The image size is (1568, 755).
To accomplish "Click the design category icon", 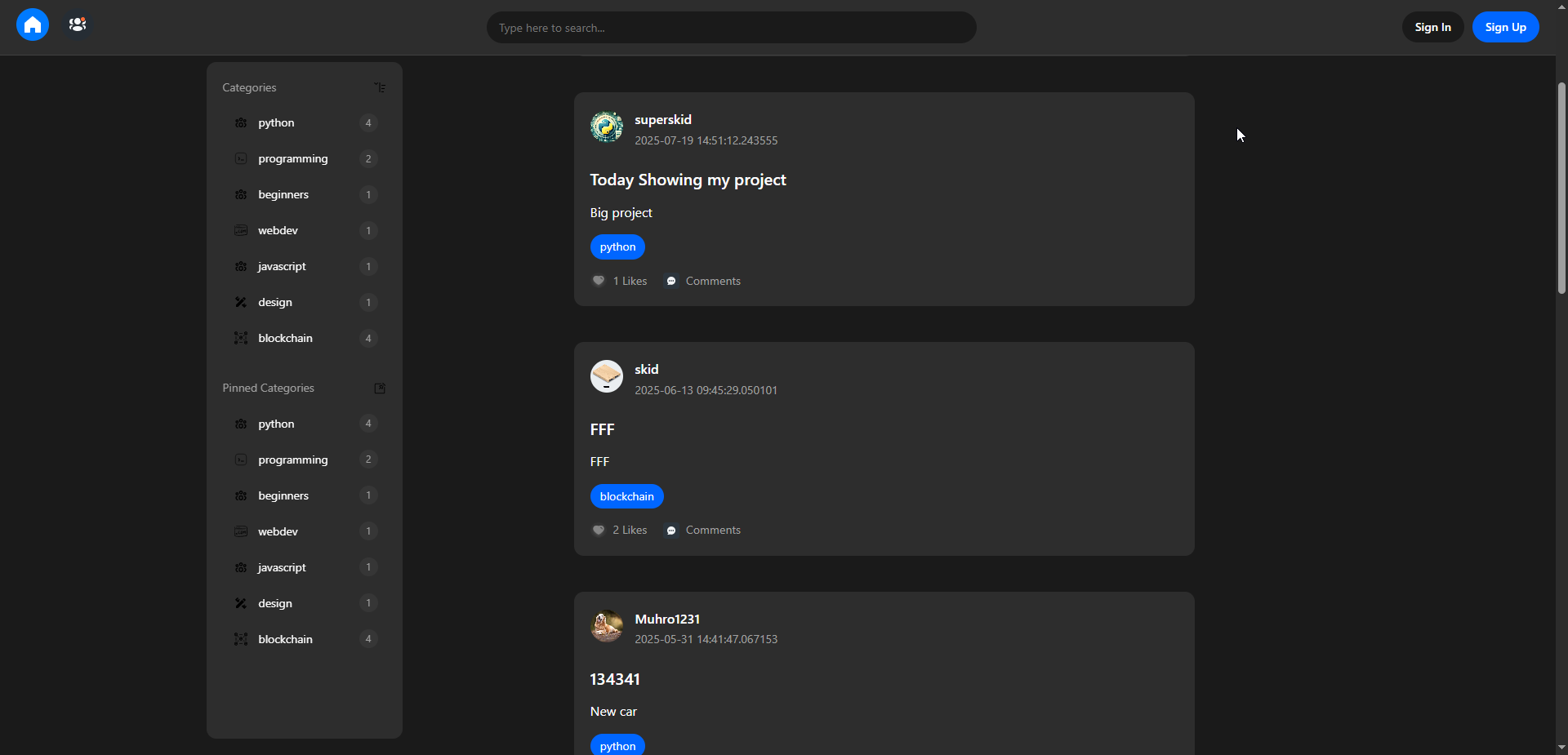I will click(241, 302).
